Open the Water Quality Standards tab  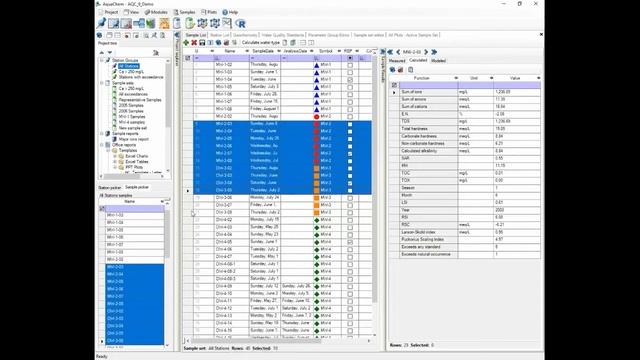[x=282, y=36]
